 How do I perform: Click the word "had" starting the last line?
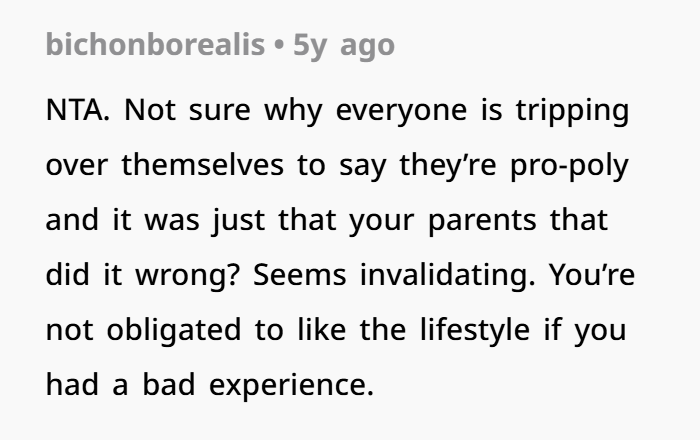point(73,386)
